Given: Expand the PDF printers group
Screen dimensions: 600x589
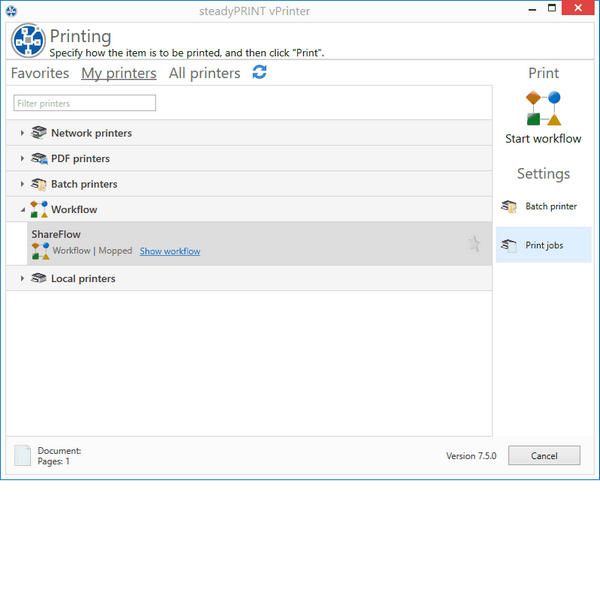Looking at the screenshot, I should pyautogui.click(x=22, y=158).
